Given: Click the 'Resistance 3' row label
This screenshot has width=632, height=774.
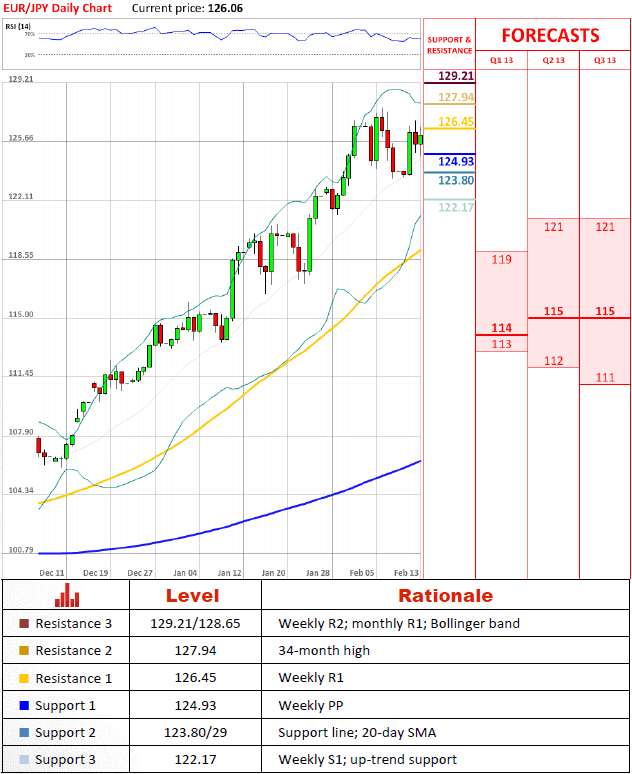Looking at the screenshot, I should coord(74,624).
